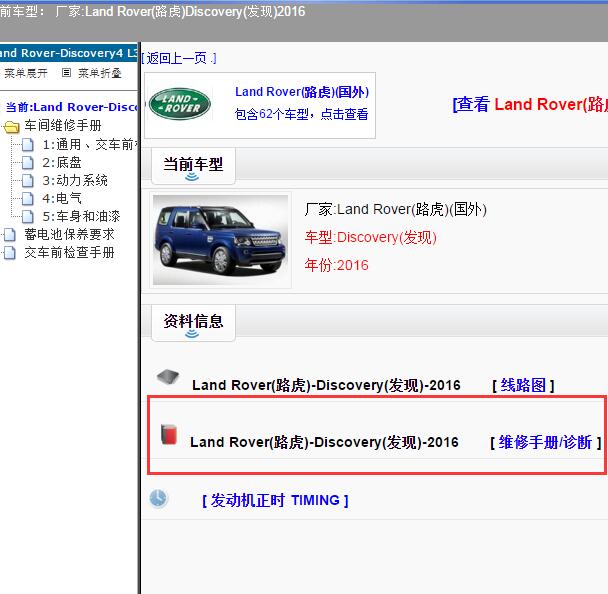Viewport: 608px width, 594px height.
Task: Click the blue clock timing icon
Action: tap(158, 499)
